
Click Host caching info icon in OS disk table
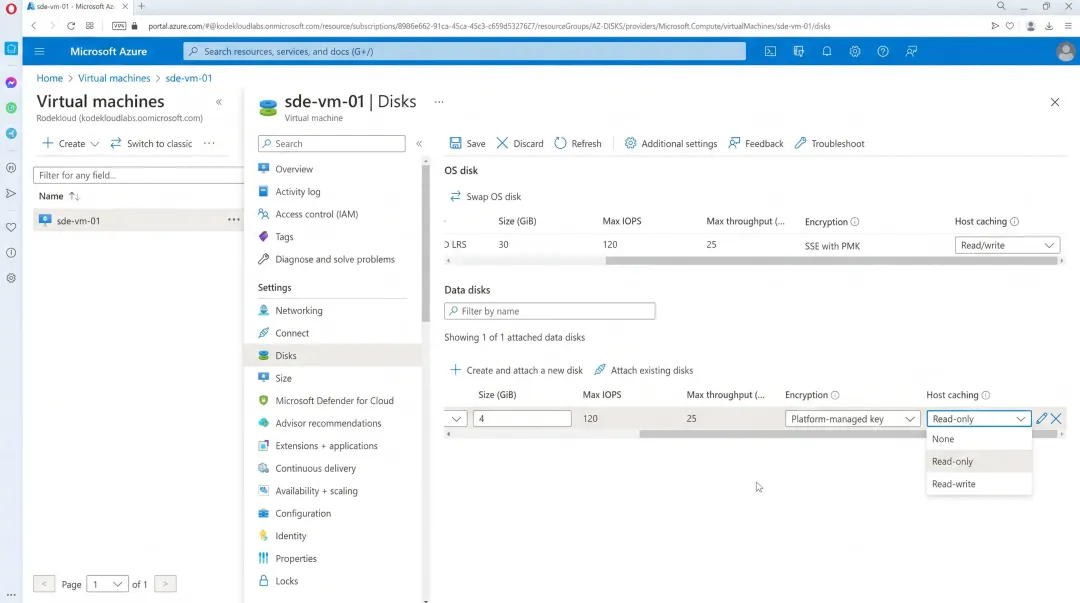tap(1015, 222)
